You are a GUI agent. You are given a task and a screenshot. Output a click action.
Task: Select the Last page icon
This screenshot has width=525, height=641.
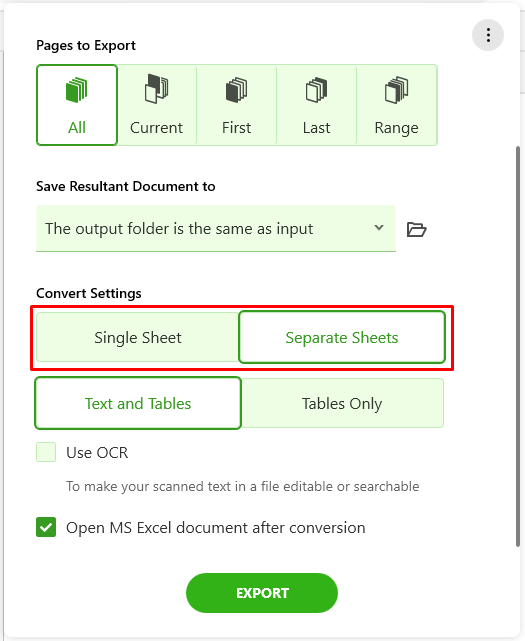click(316, 90)
